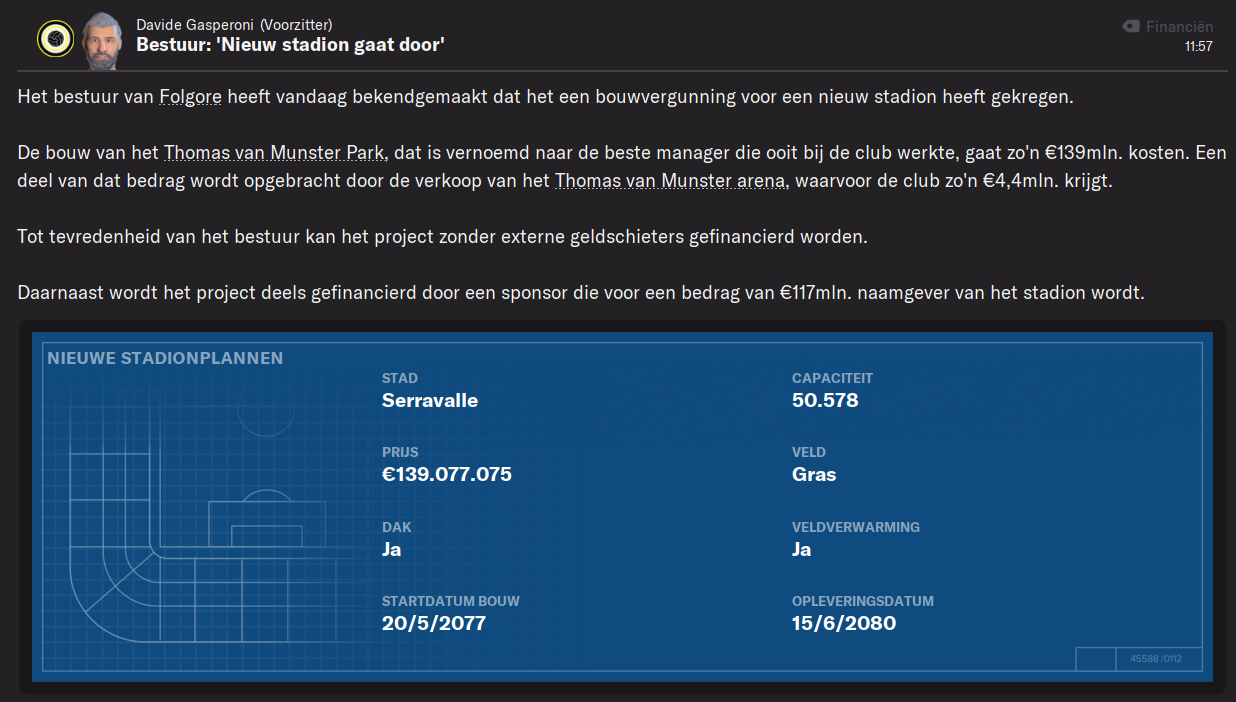Open the Financiën category label
Image resolution: width=1236 pixels, height=702 pixels.
pos(1179,27)
